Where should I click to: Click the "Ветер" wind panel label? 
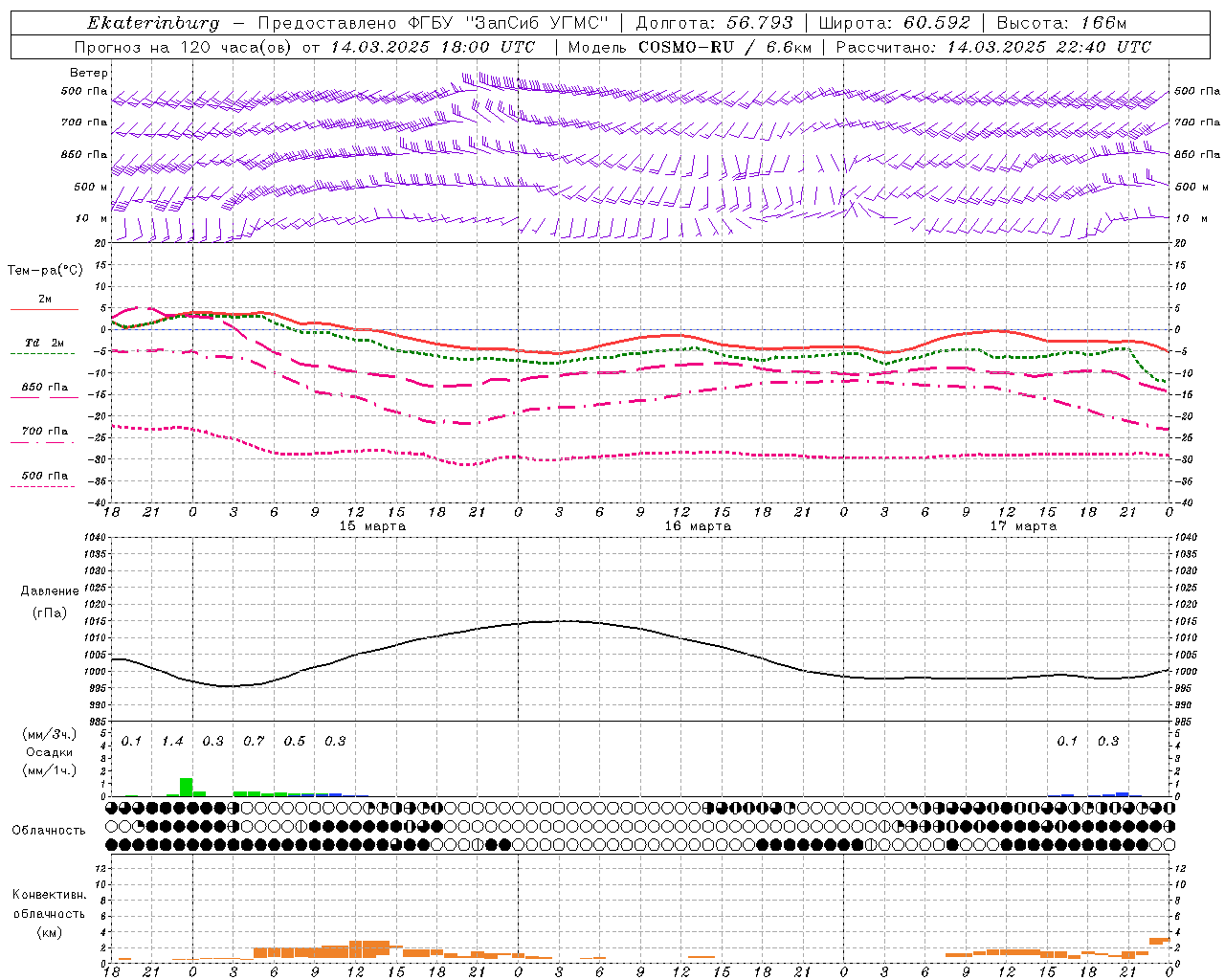[x=89, y=73]
